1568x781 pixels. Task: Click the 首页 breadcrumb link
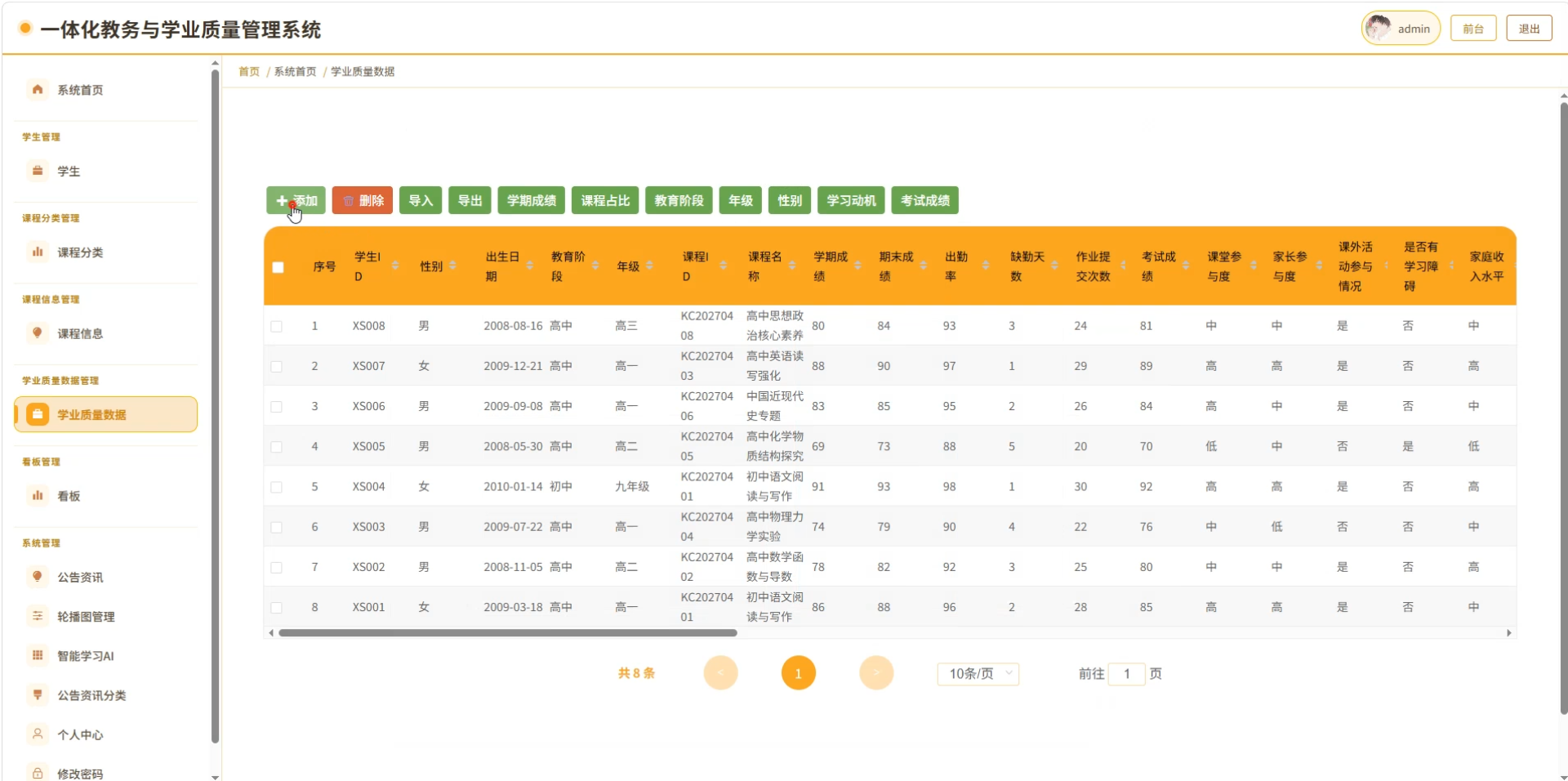tap(249, 71)
